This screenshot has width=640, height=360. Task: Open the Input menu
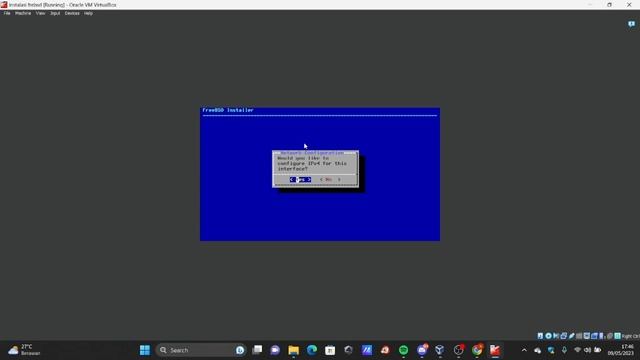tap(55, 13)
